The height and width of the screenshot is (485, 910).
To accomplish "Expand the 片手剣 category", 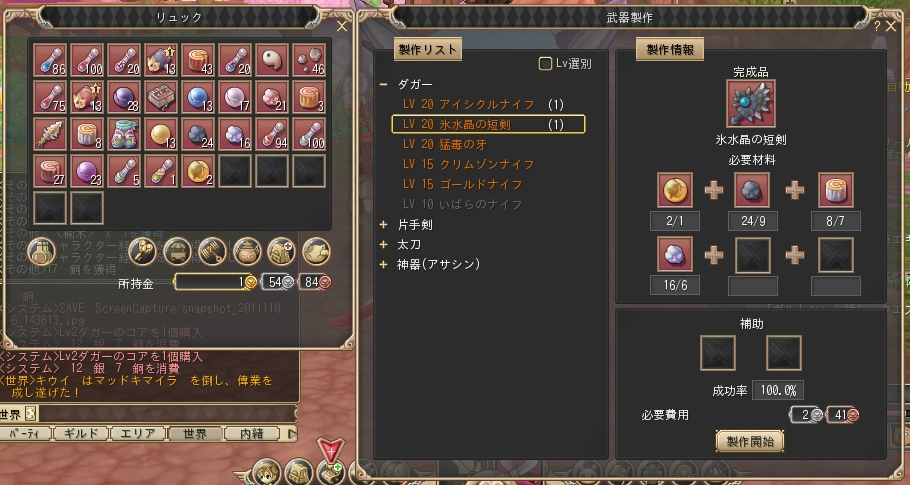I will [383, 225].
